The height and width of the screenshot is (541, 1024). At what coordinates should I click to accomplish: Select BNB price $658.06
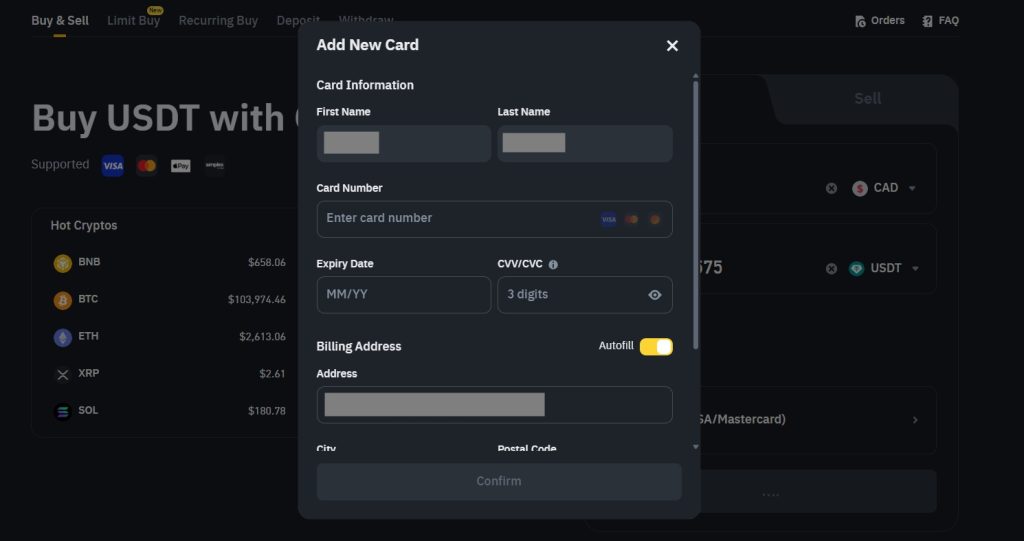tap(266, 263)
